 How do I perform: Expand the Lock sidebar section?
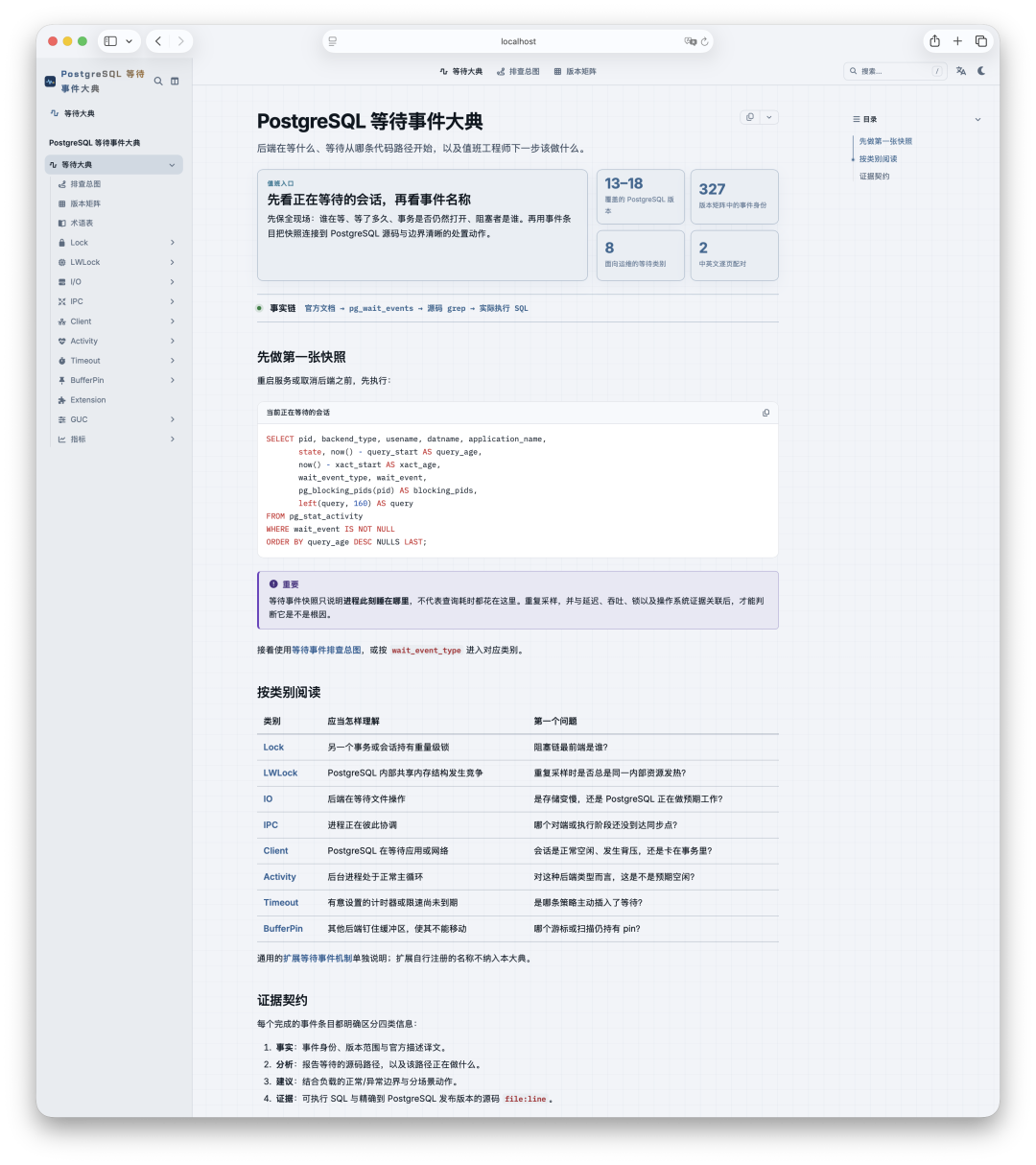(x=173, y=243)
